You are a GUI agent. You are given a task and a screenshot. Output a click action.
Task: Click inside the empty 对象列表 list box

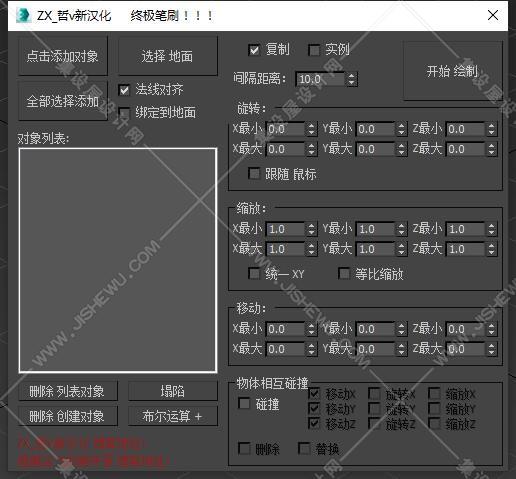(x=118, y=260)
